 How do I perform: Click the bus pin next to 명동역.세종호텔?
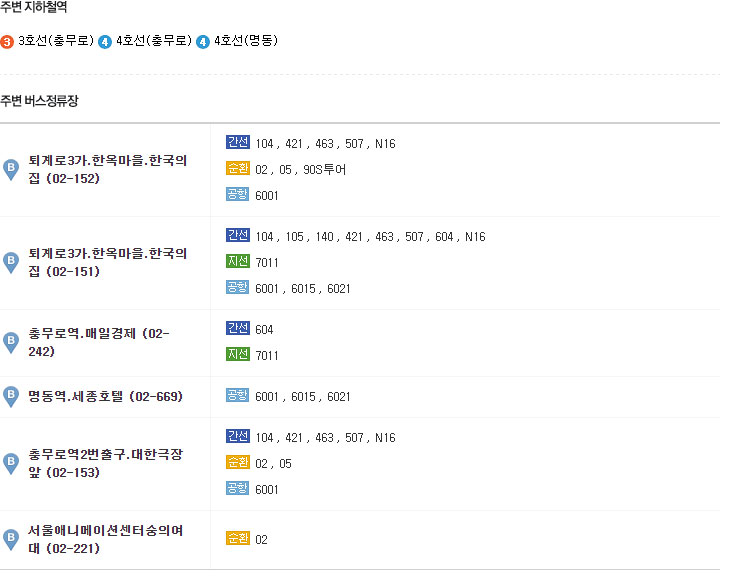pyautogui.click(x=11, y=397)
